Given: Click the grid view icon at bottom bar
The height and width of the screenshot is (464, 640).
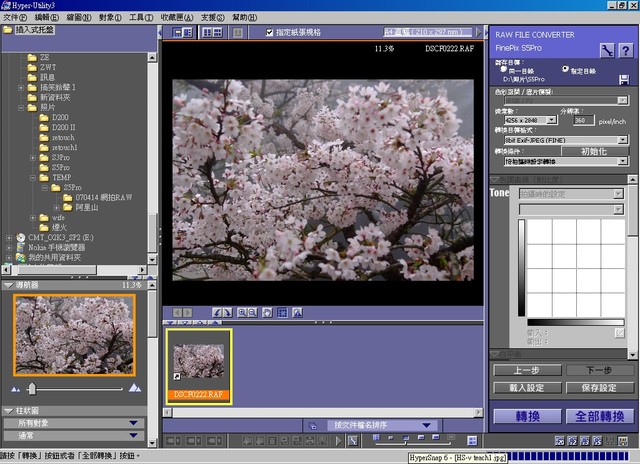Looking at the screenshot, I should (x=472, y=441).
